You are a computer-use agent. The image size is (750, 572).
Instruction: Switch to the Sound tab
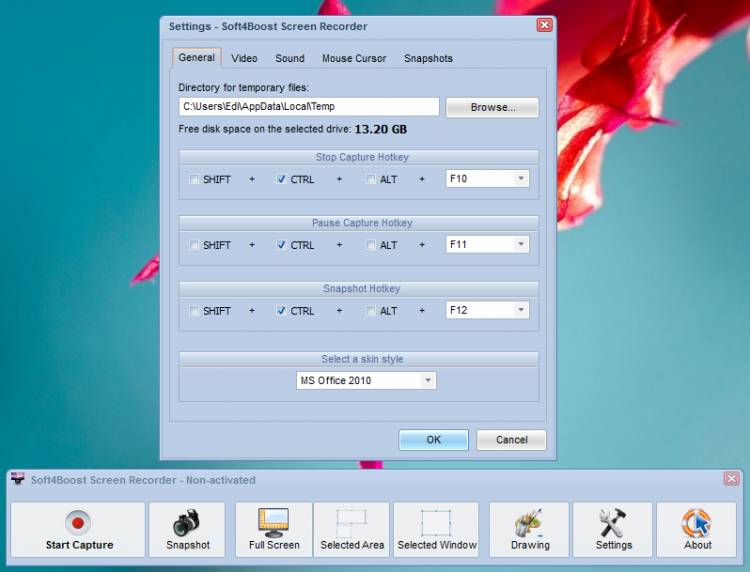(x=290, y=58)
